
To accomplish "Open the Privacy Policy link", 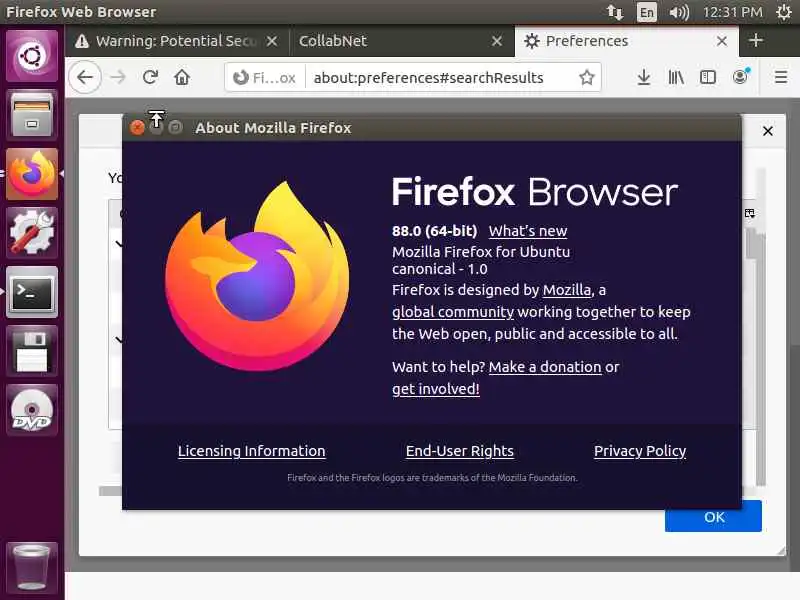I will pos(640,451).
